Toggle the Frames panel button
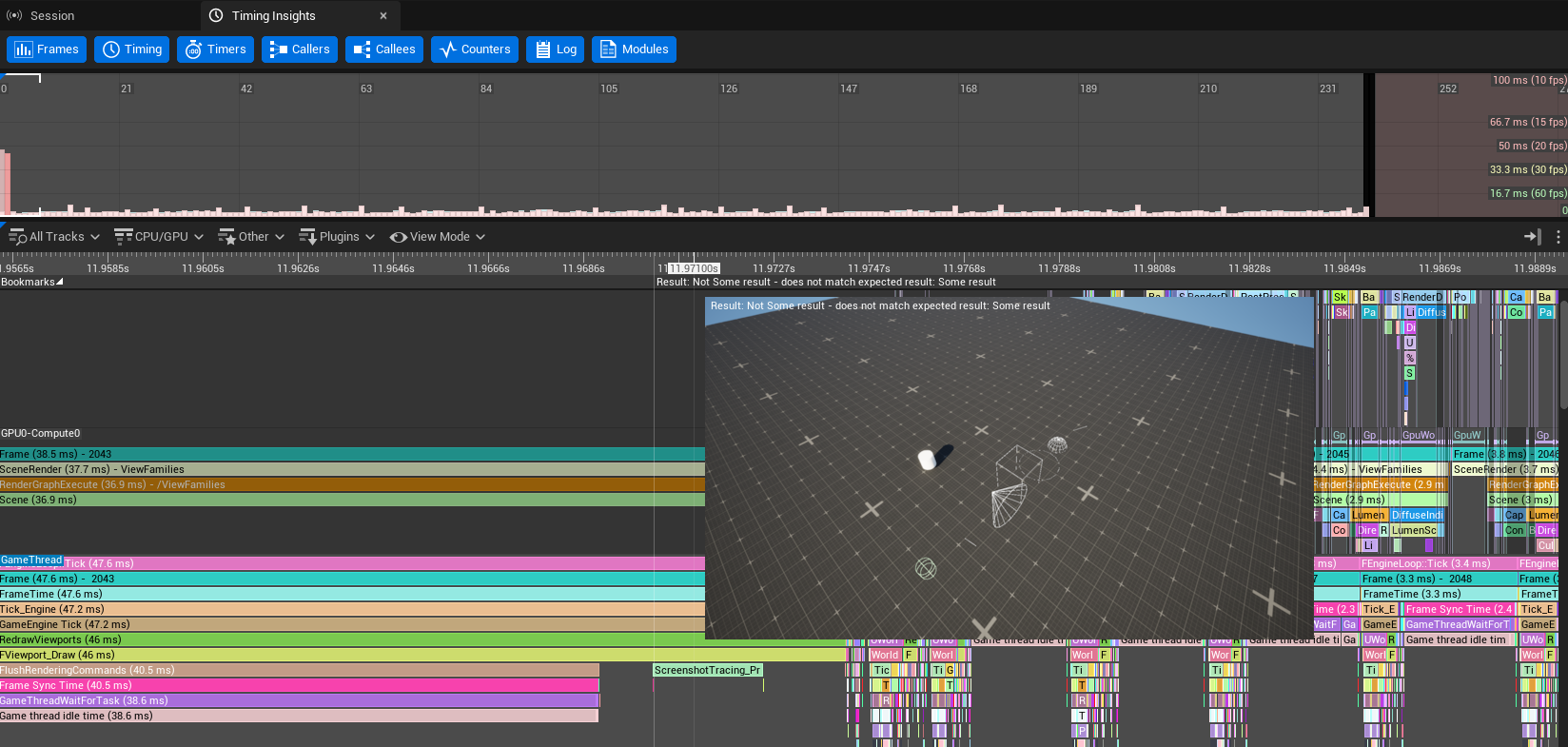Viewport: 1568px width, 747px height. point(47,49)
